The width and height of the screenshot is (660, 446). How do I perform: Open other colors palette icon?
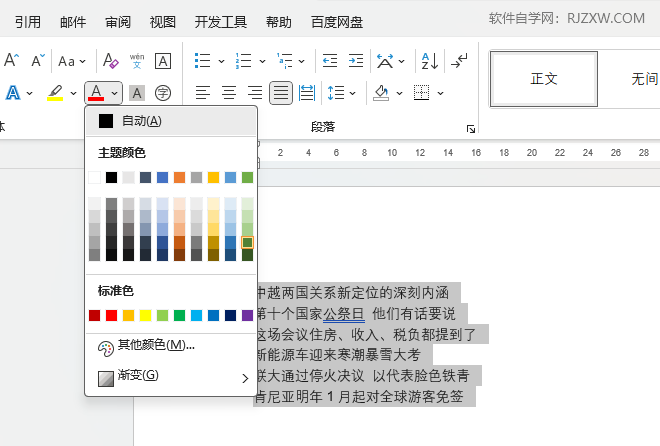[106, 348]
